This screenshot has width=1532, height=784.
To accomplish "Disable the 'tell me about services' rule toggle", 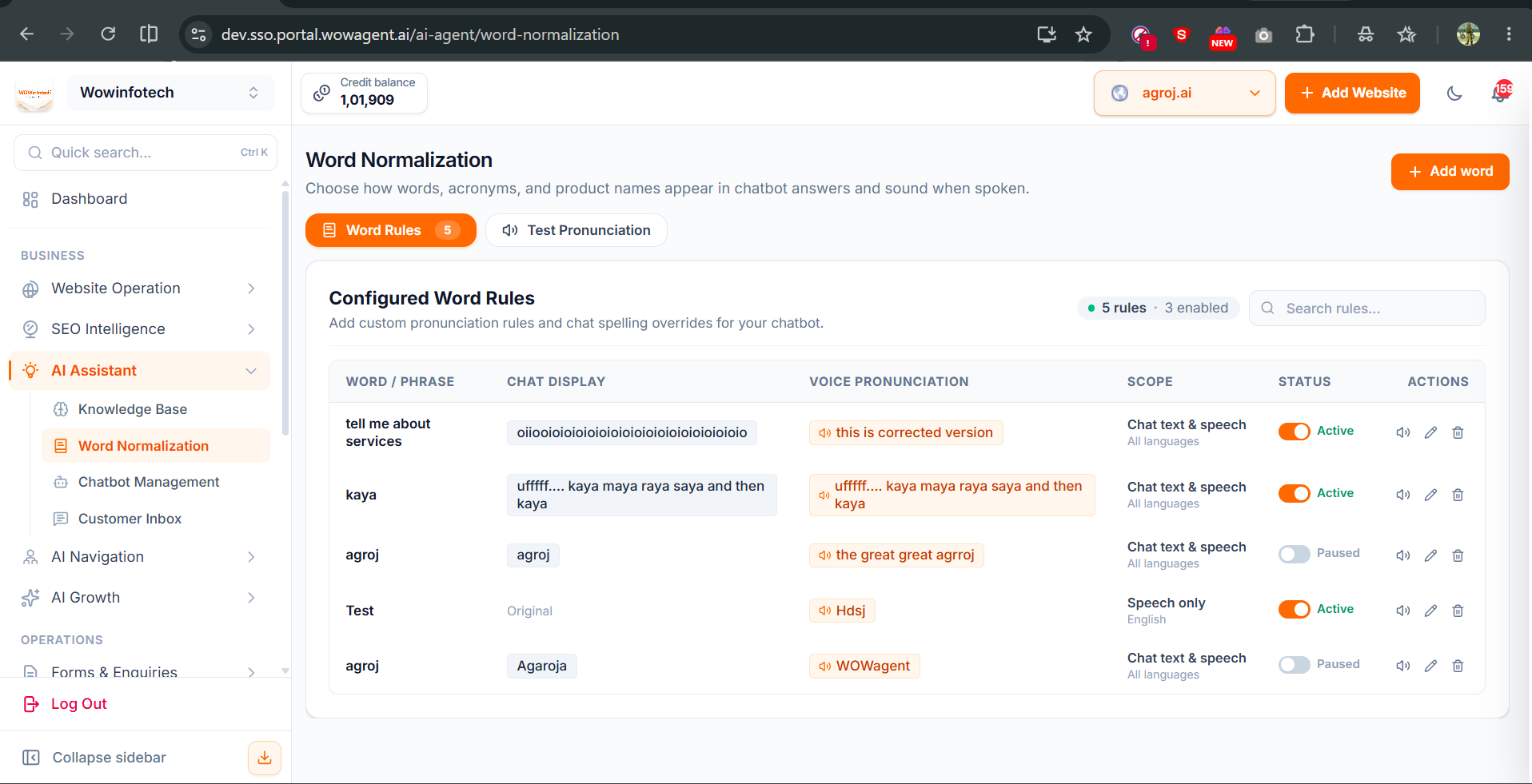I will (1294, 432).
